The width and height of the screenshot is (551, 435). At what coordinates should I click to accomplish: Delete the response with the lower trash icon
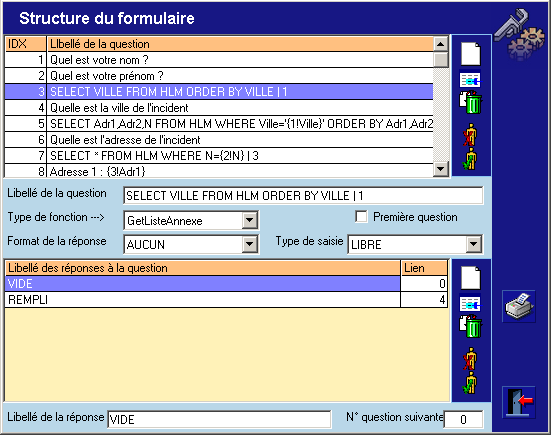[471, 326]
